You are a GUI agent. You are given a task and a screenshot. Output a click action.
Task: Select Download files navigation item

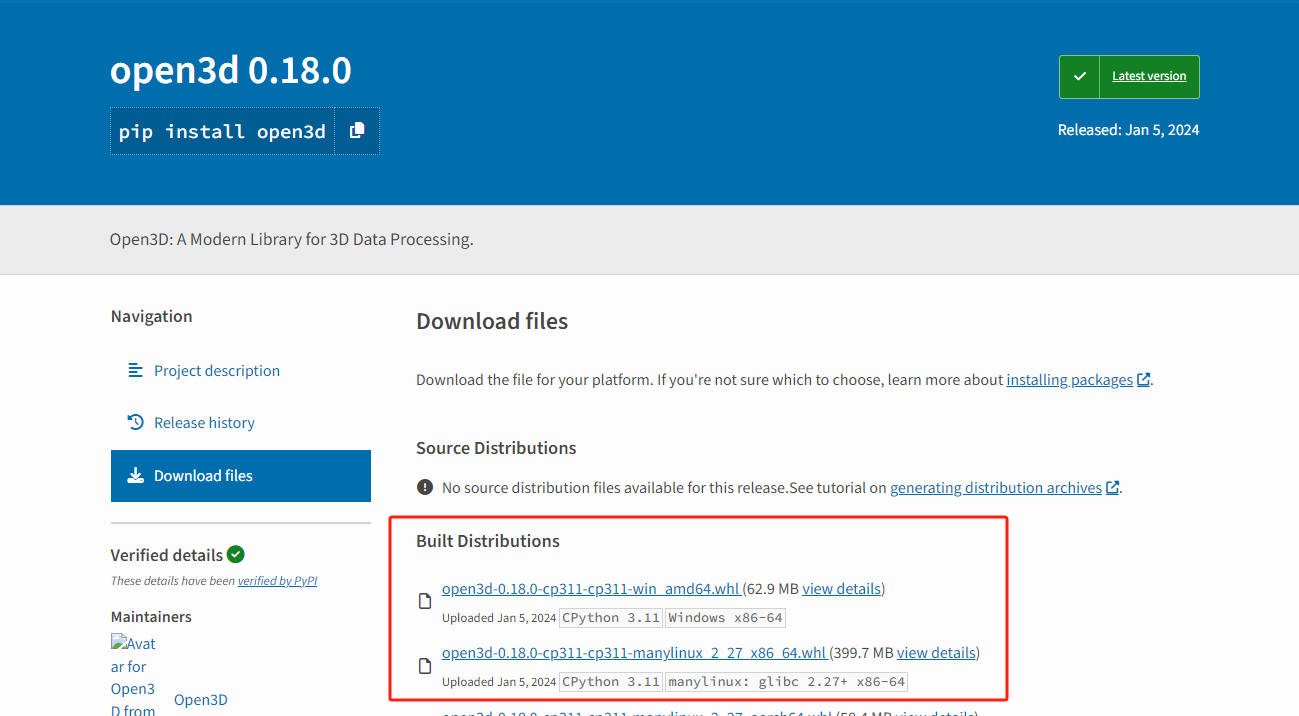pos(241,476)
